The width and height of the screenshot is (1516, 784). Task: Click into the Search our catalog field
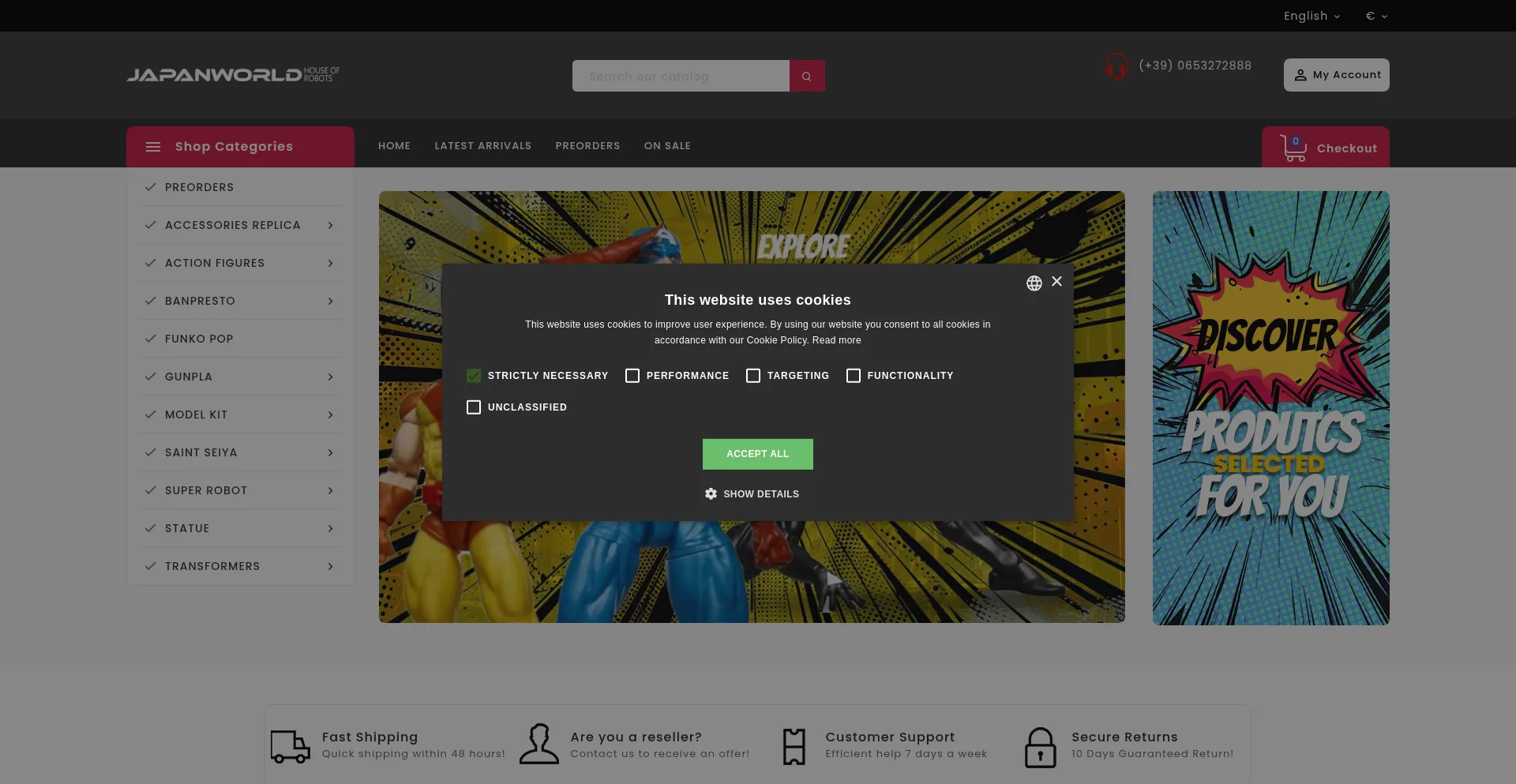(x=681, y=76)
